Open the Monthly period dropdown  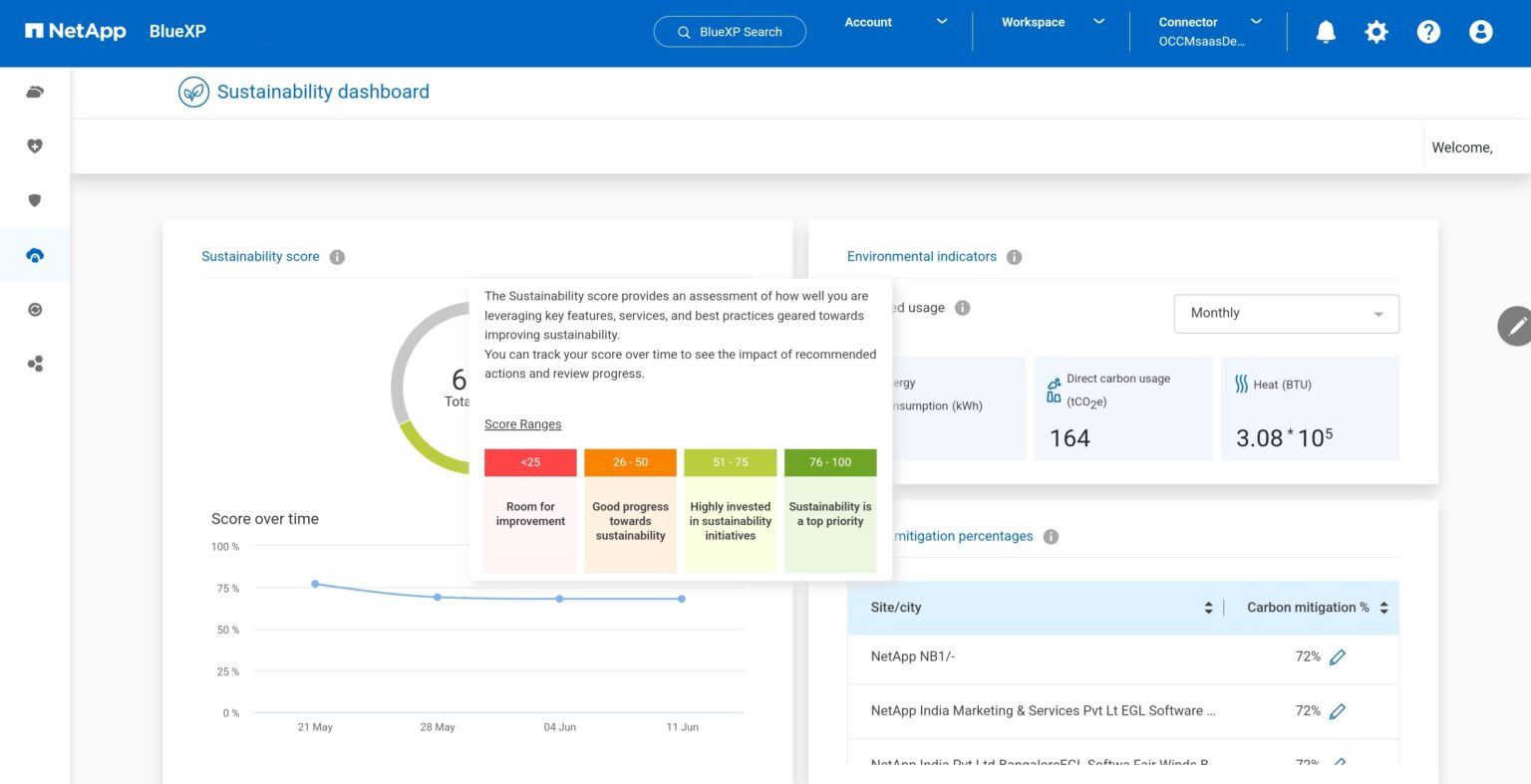pos(1287,313)
